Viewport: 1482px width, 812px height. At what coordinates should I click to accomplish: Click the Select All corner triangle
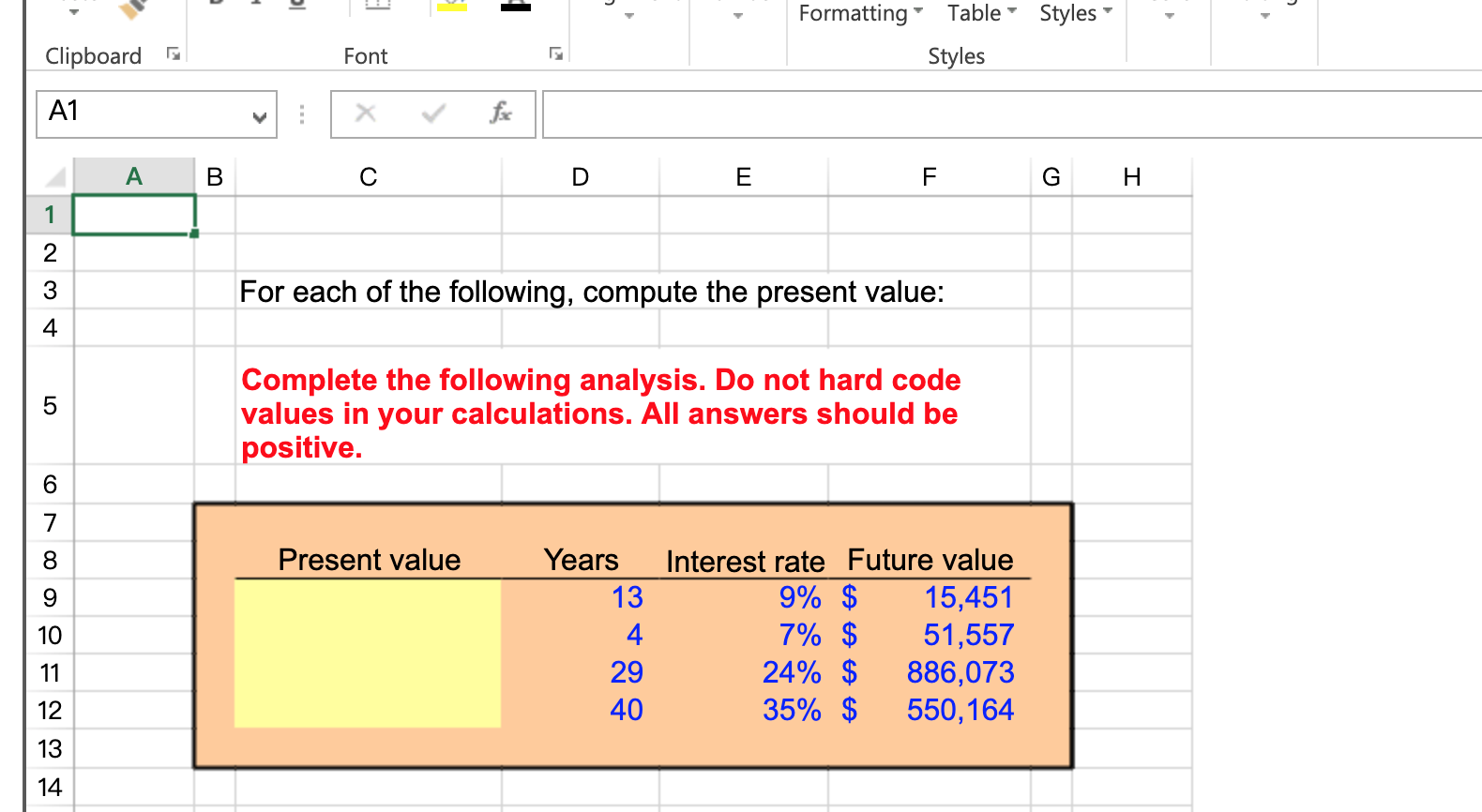click(x=54, y=176)
